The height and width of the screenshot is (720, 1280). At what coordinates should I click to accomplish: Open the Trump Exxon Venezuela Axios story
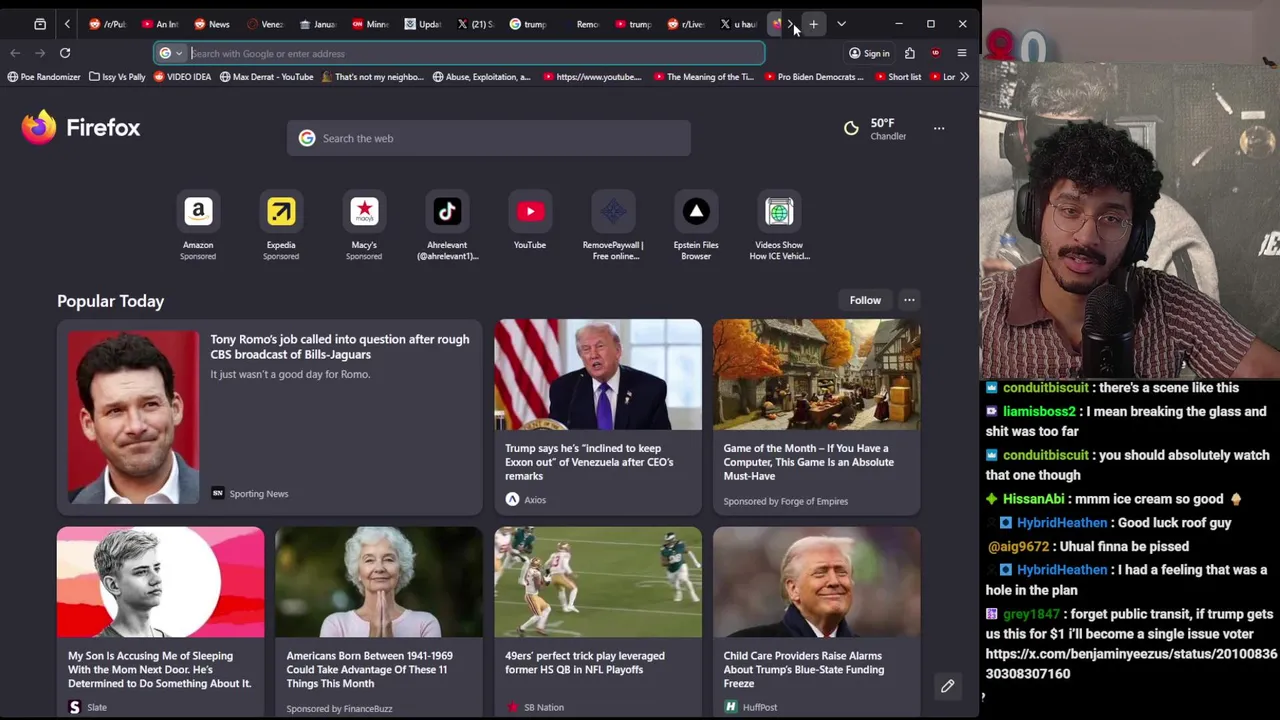point(598,417)
